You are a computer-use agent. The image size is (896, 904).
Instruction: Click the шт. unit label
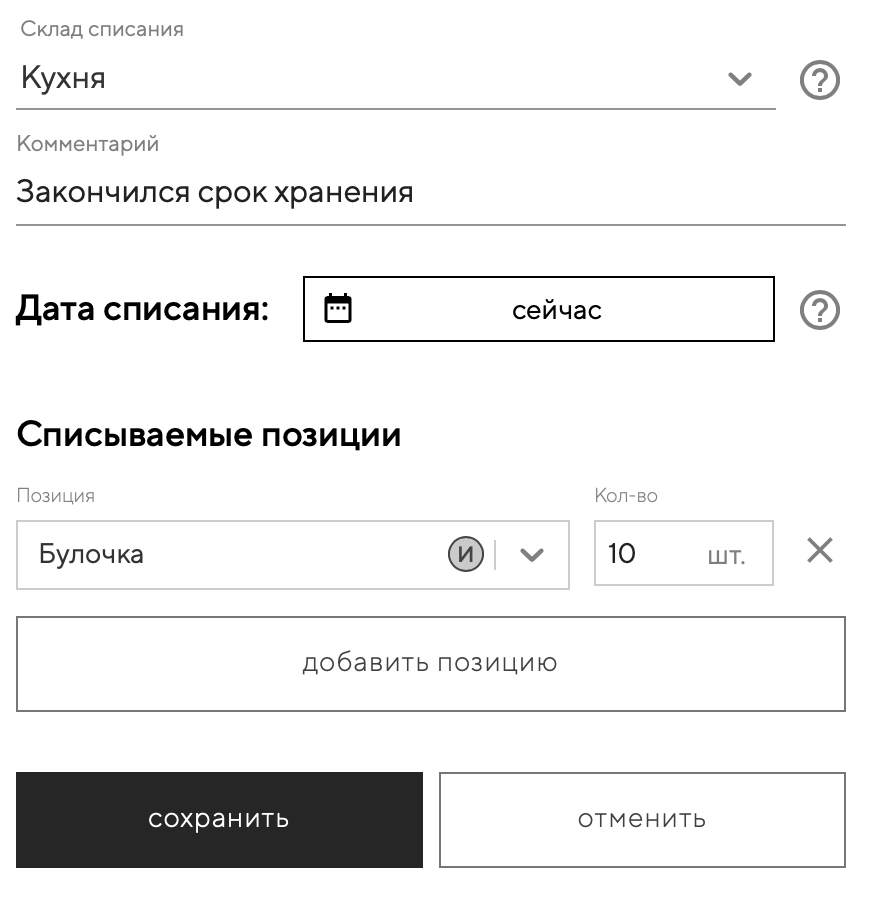point(726,555)
